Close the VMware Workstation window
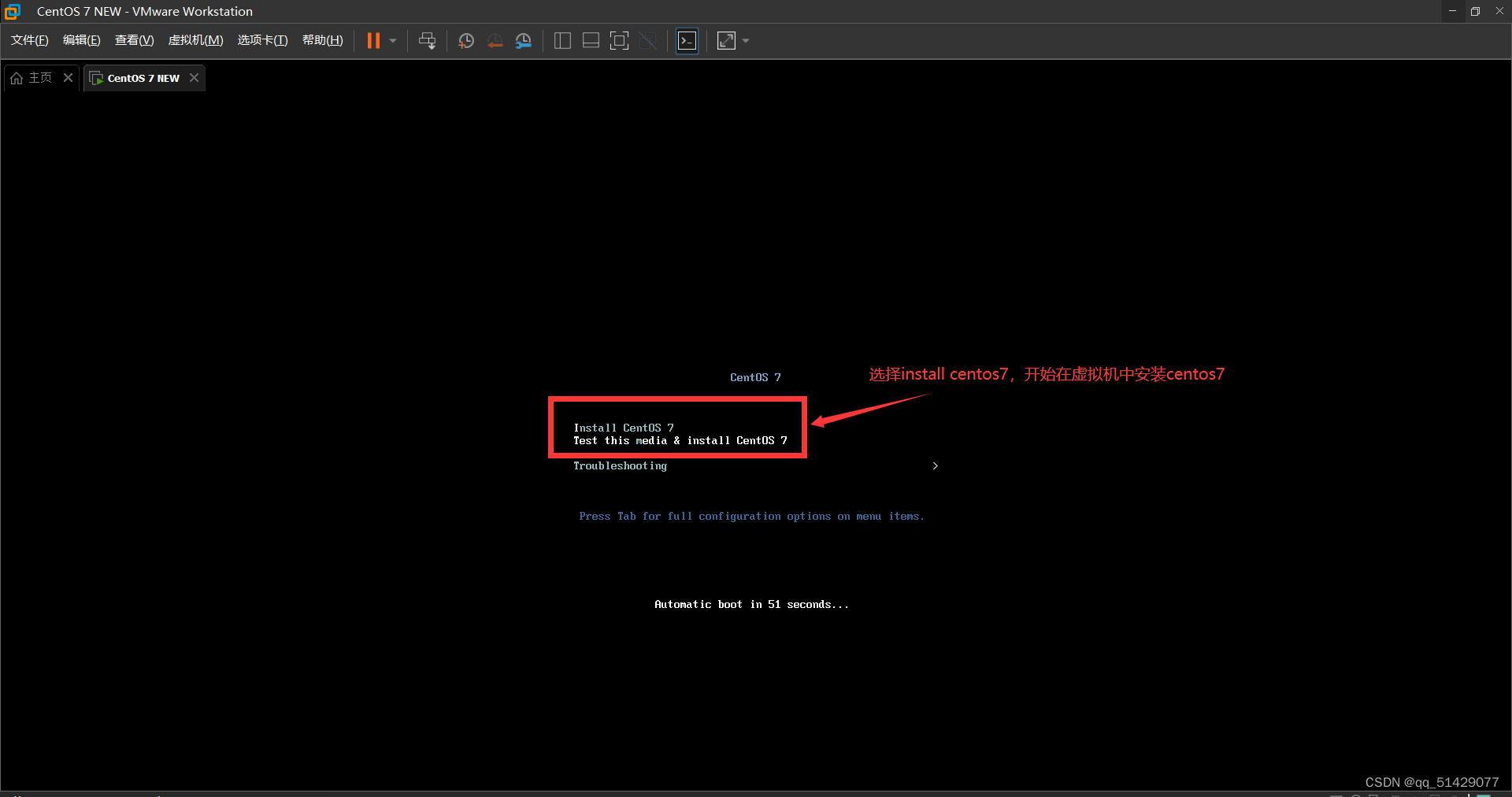Viewport: 1512px width, 797px height. click(1499, 11)
